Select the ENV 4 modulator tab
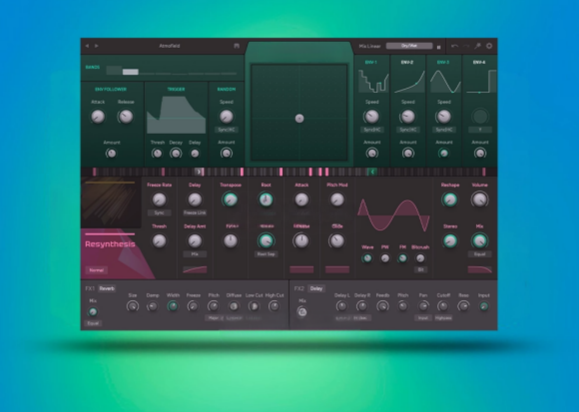This screenshot has height=412, width=579. pos(479,62)
